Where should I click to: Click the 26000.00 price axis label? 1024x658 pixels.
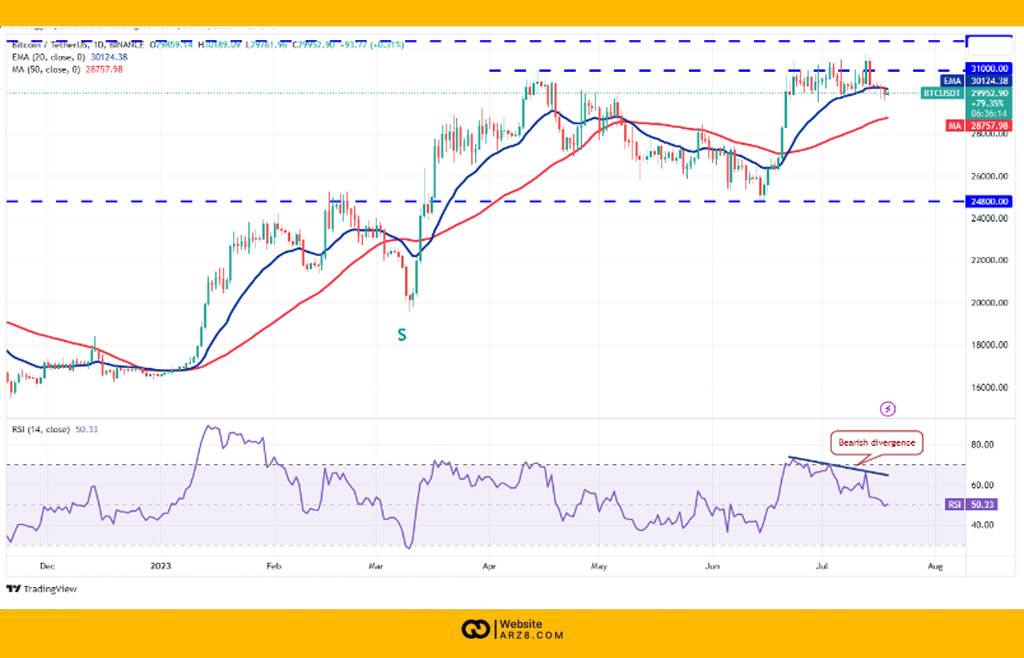(989, 176)
